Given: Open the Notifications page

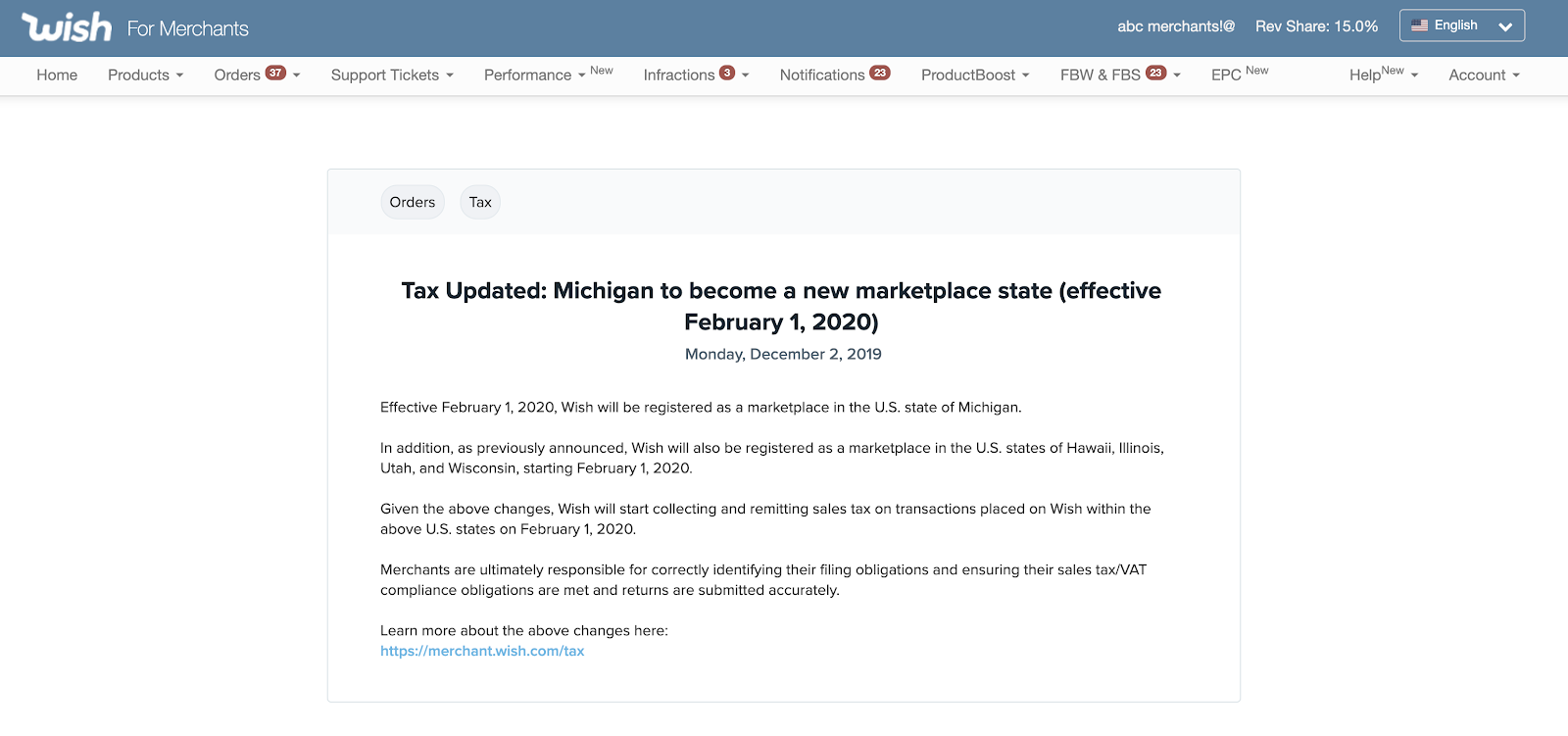Looking at the screenshot, I should point(835,75).
